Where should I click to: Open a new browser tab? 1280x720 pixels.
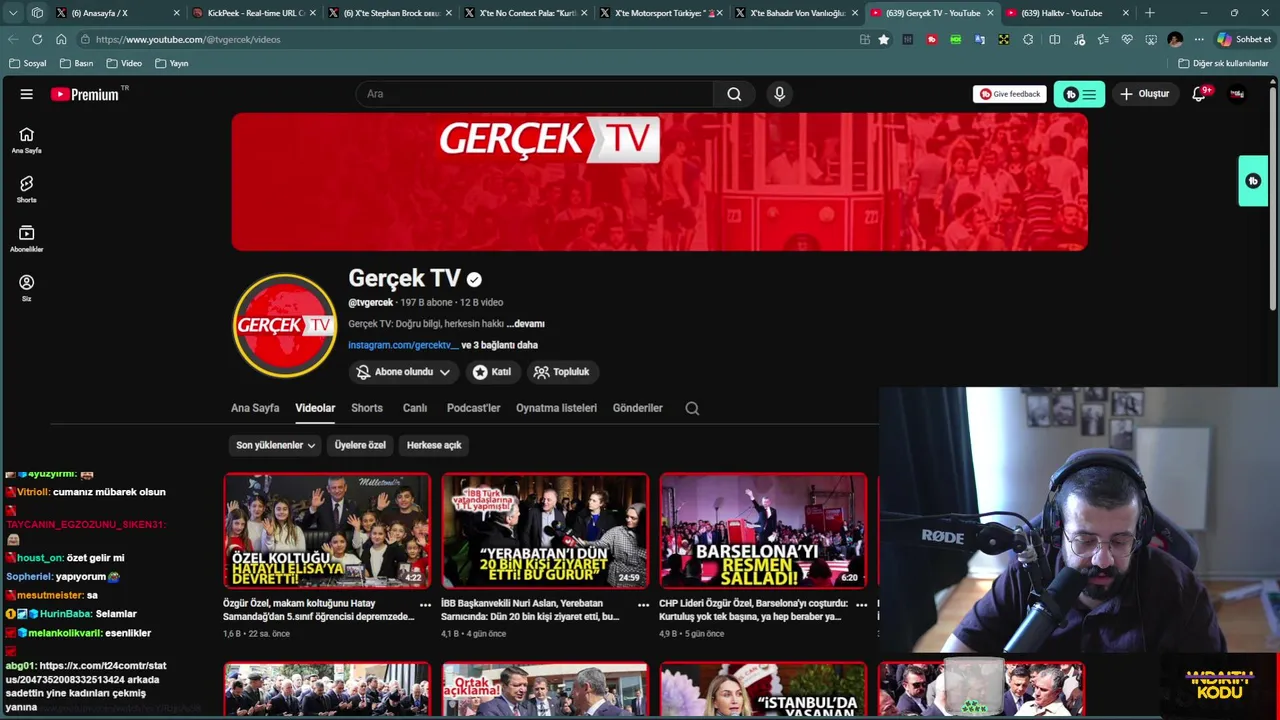click(x=1149, y=13)
